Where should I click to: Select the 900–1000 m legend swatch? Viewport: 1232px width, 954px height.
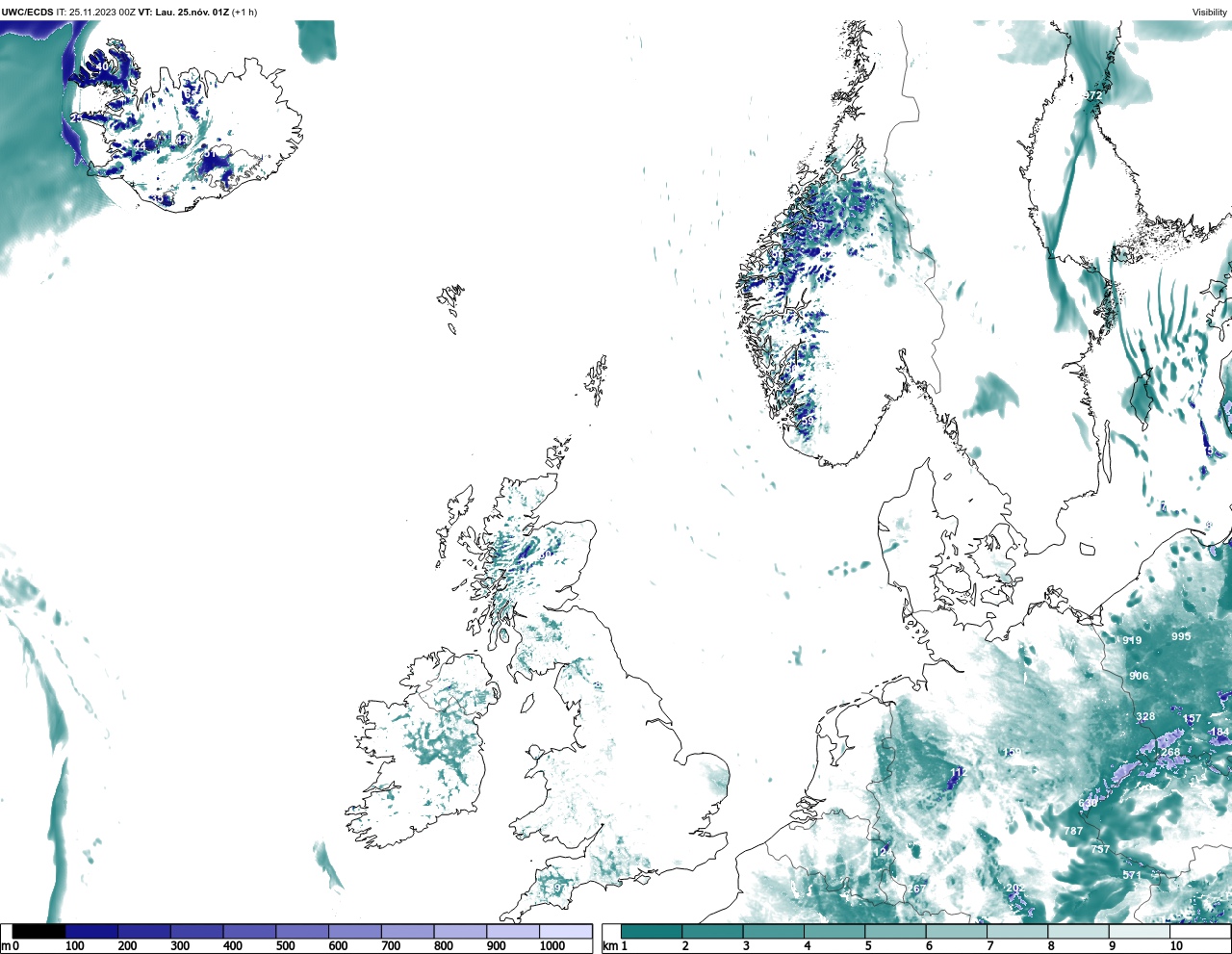point(512,932)
